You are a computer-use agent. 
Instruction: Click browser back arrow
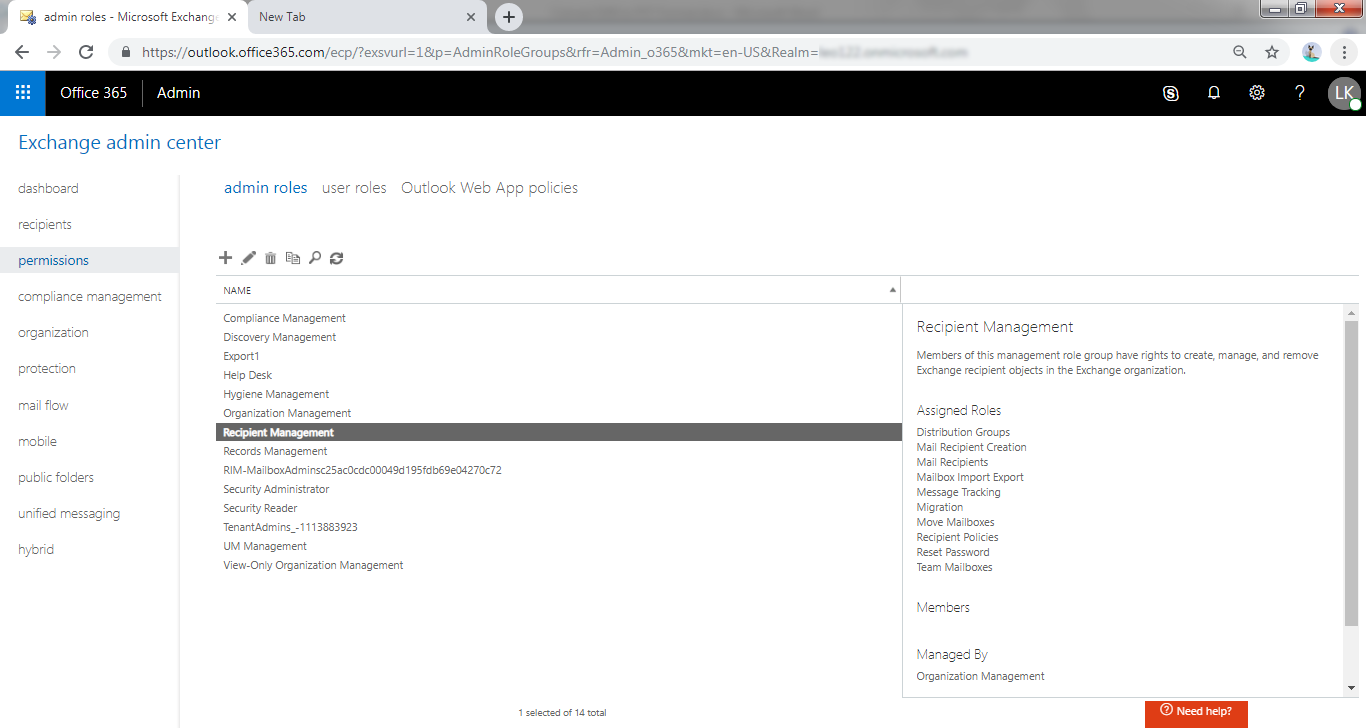(21, 52)
